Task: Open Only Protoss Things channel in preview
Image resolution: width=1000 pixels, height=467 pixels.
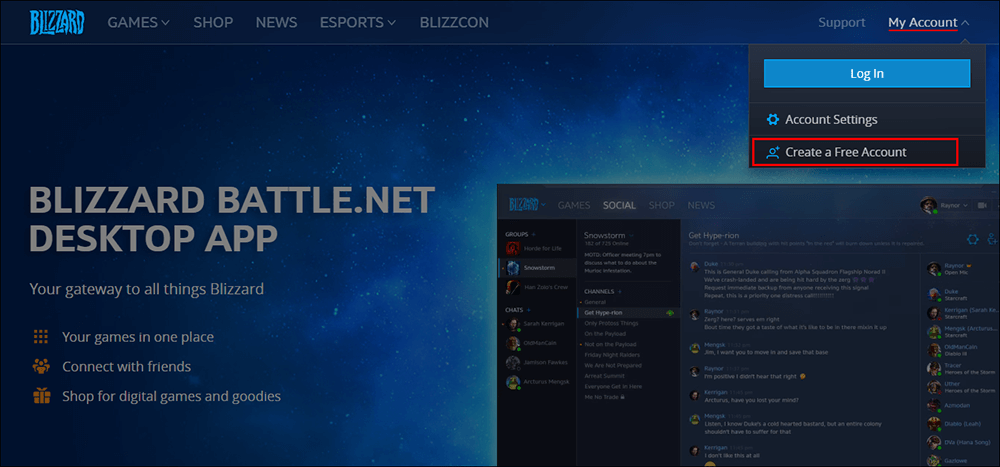Action: 612,323
